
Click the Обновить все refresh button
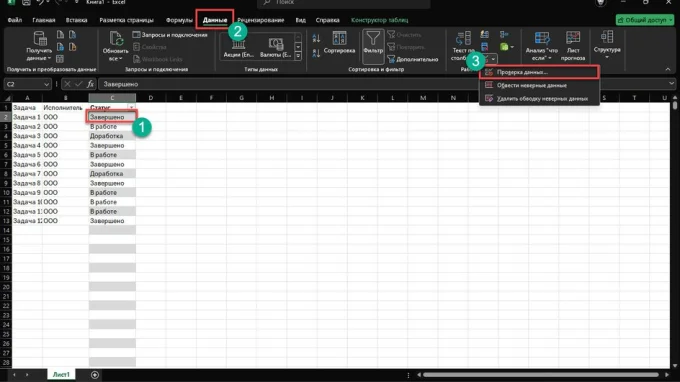(x=115, y=46)
